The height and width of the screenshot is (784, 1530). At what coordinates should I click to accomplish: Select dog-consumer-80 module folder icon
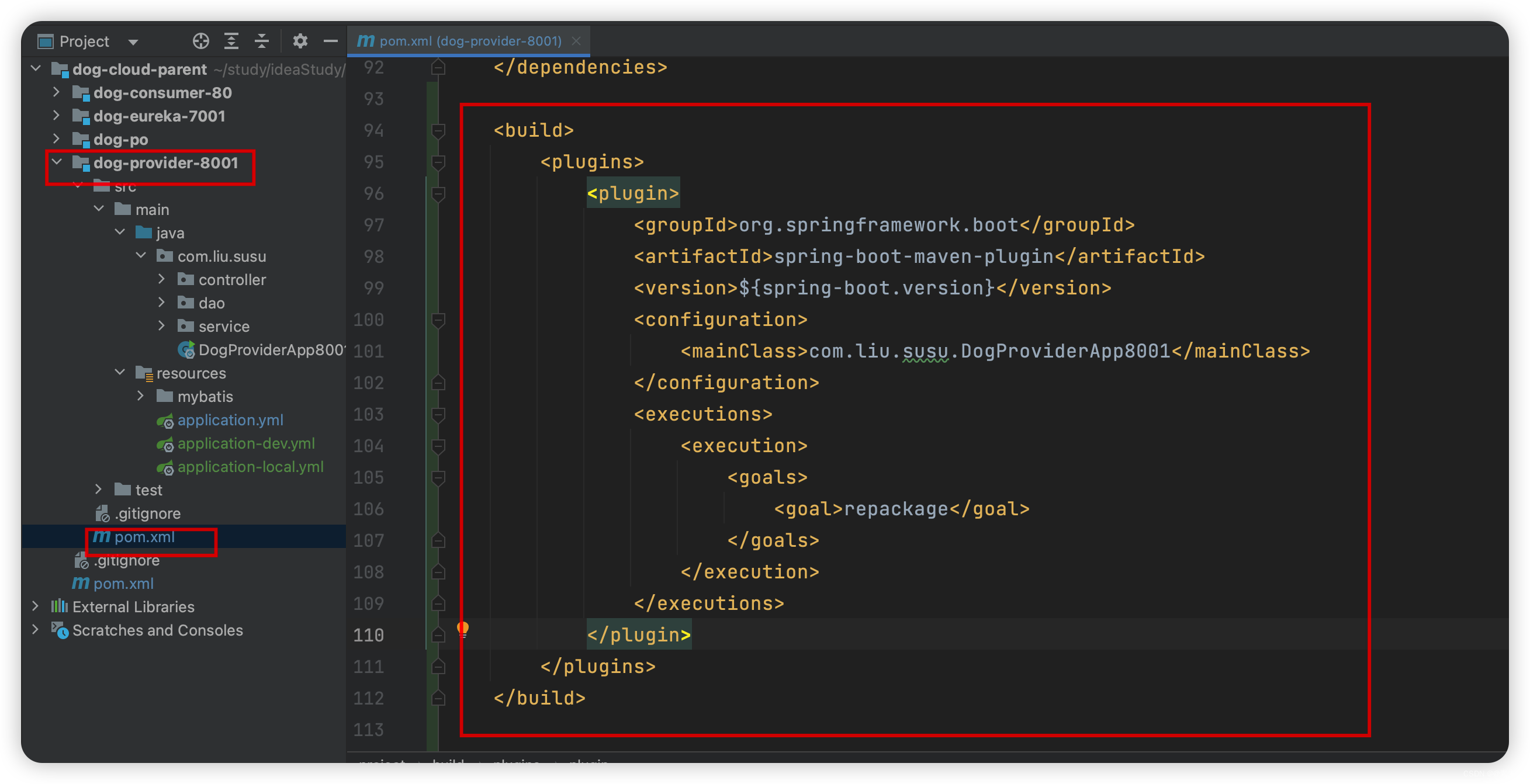tap(81, 93)
